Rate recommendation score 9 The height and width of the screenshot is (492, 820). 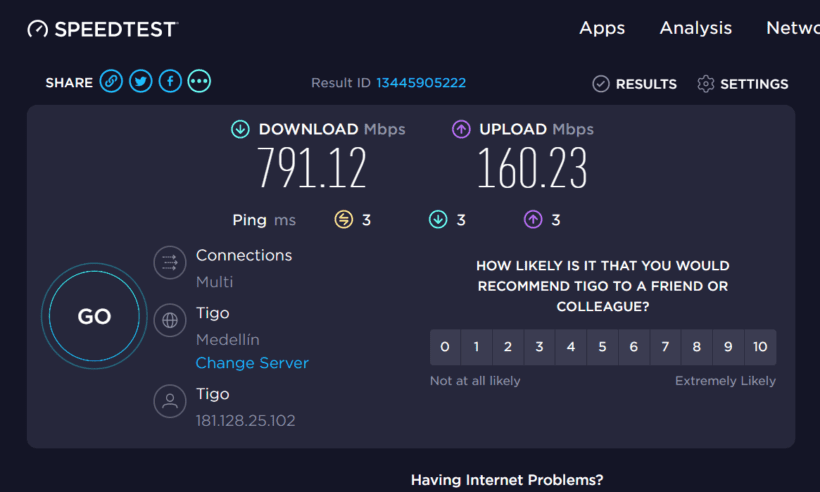tap(728, 347)
